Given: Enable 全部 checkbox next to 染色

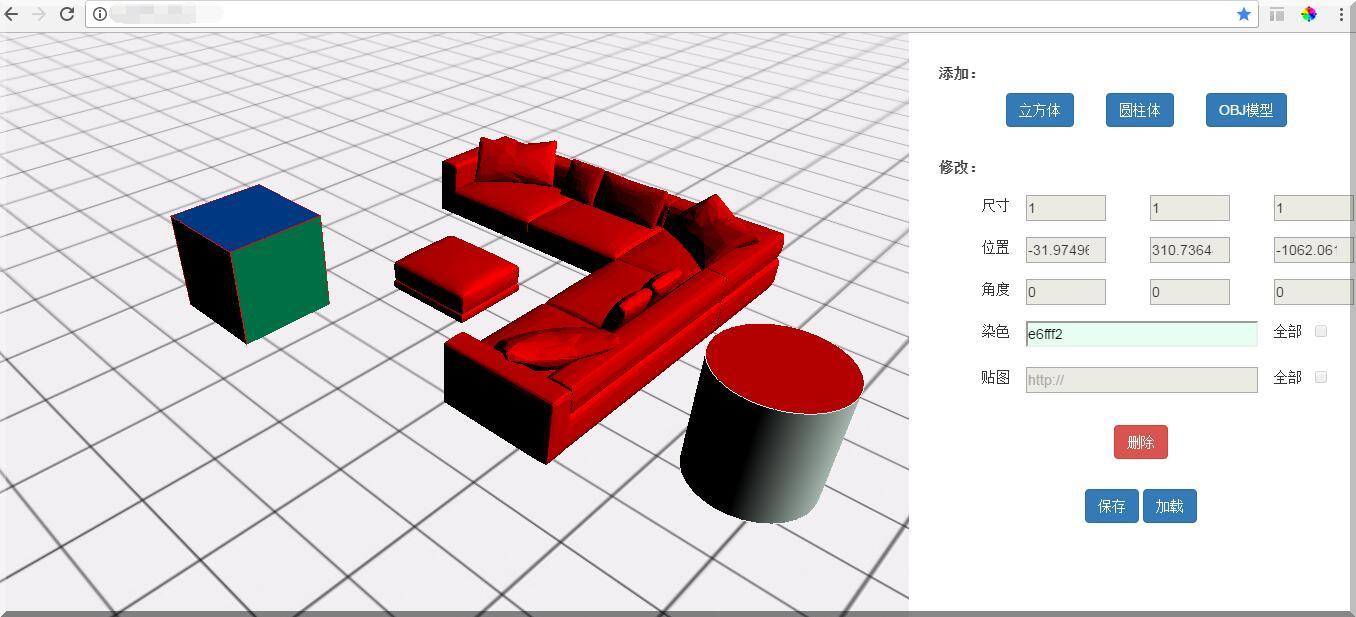Looking at the screenshot, I should click(1320, 331).
